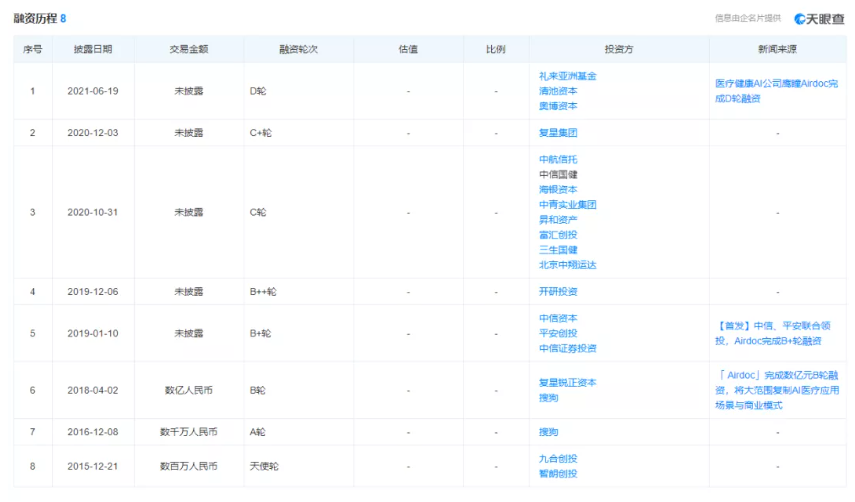Viewport: 855px width, 502px height.
Task: Click 未披露 in the 2021-06-19 row
Action: (x=189, y=91)
